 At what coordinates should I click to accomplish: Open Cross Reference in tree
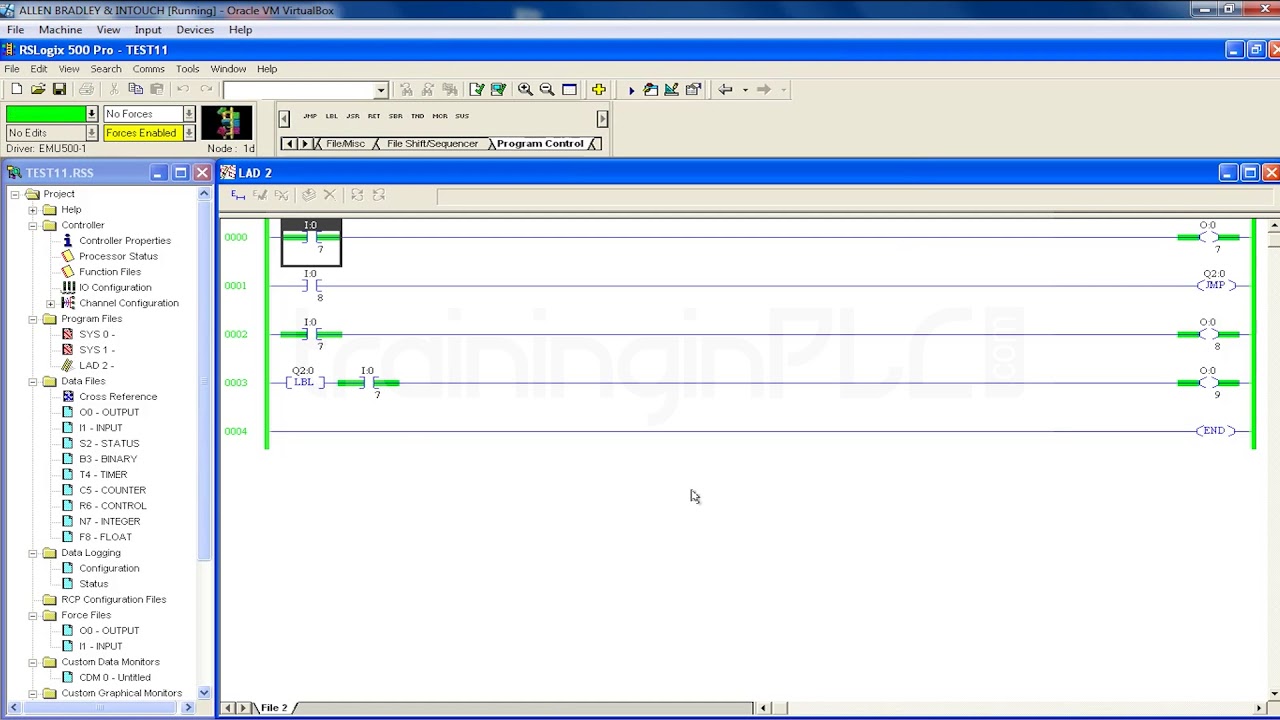click(118, 396)
